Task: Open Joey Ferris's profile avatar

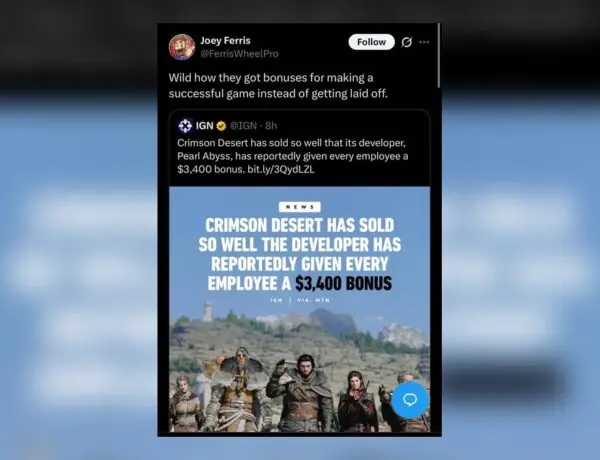Action: click(x=182, y=47)
